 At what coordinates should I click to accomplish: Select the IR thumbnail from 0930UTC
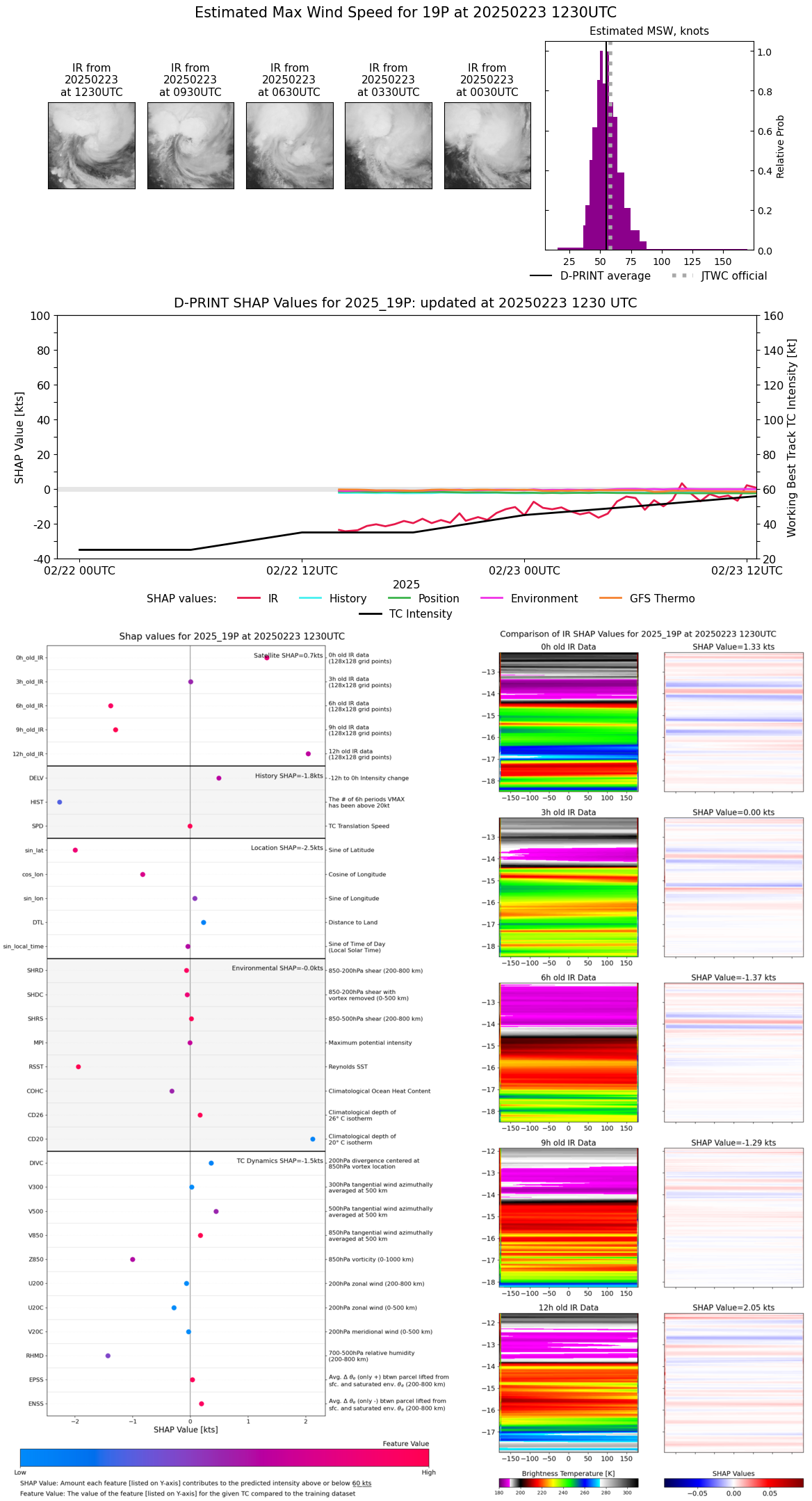[190, 145]
